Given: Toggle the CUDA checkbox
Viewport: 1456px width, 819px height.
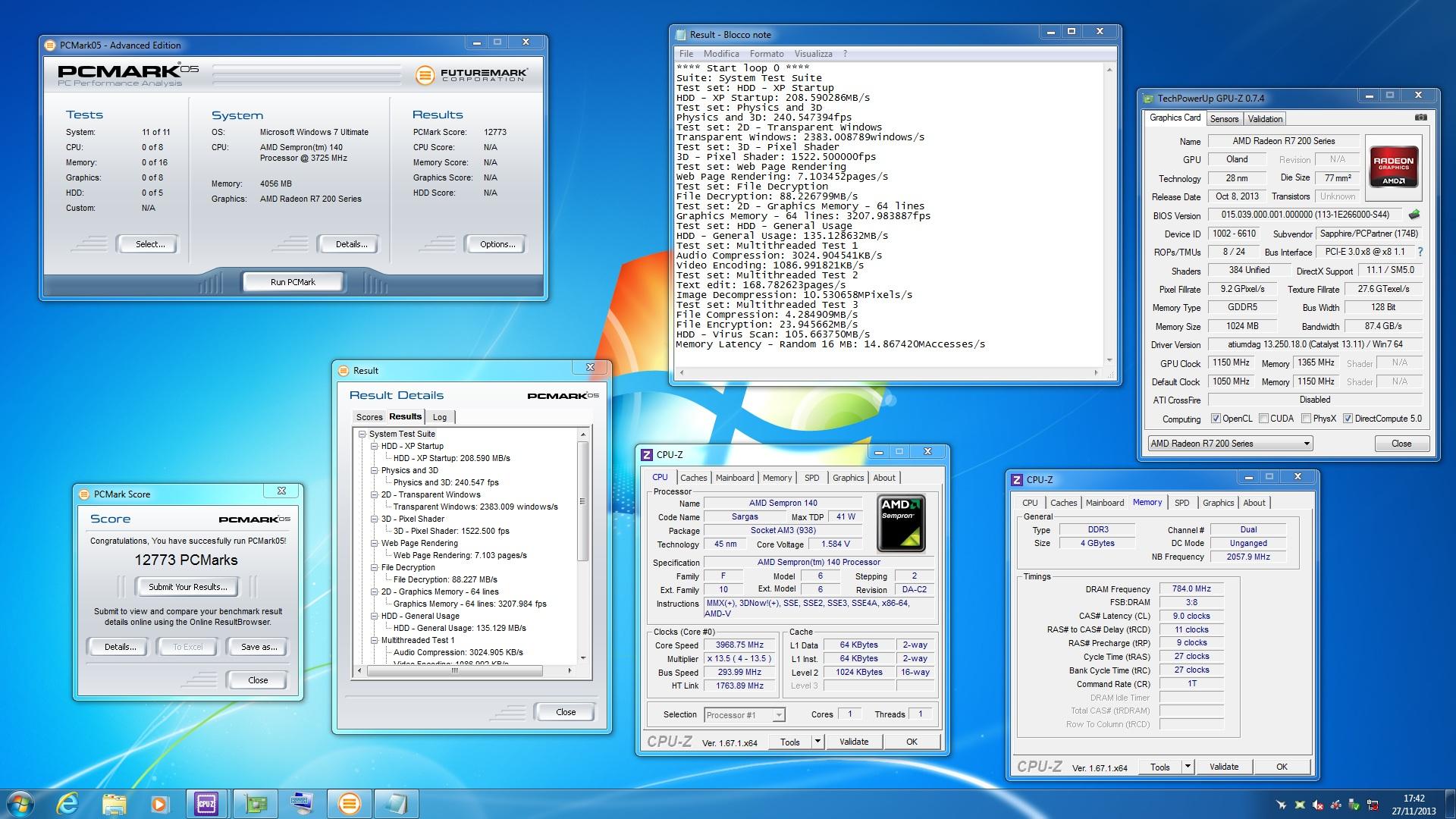Looking at the screenshot, I should tap(1263, 419).
